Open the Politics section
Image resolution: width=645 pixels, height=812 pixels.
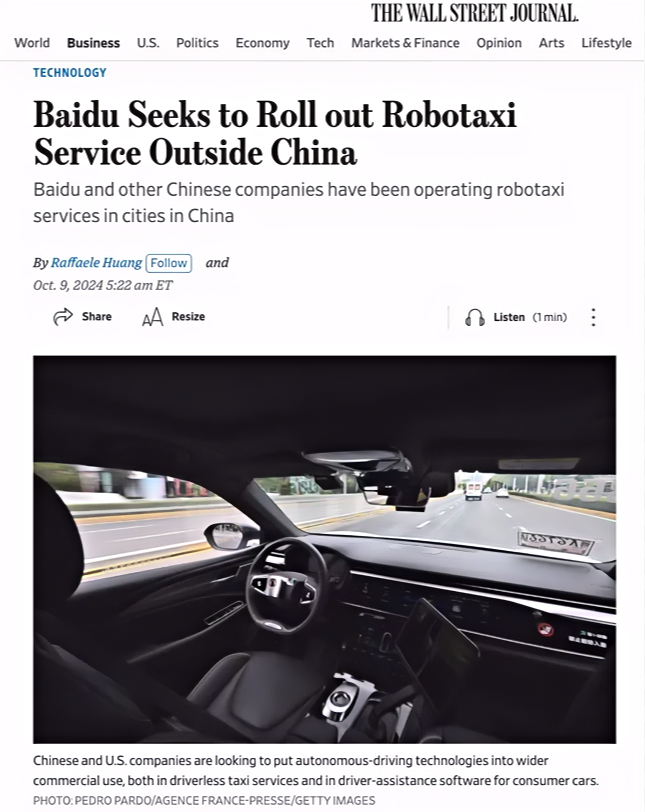click(197, 43)
